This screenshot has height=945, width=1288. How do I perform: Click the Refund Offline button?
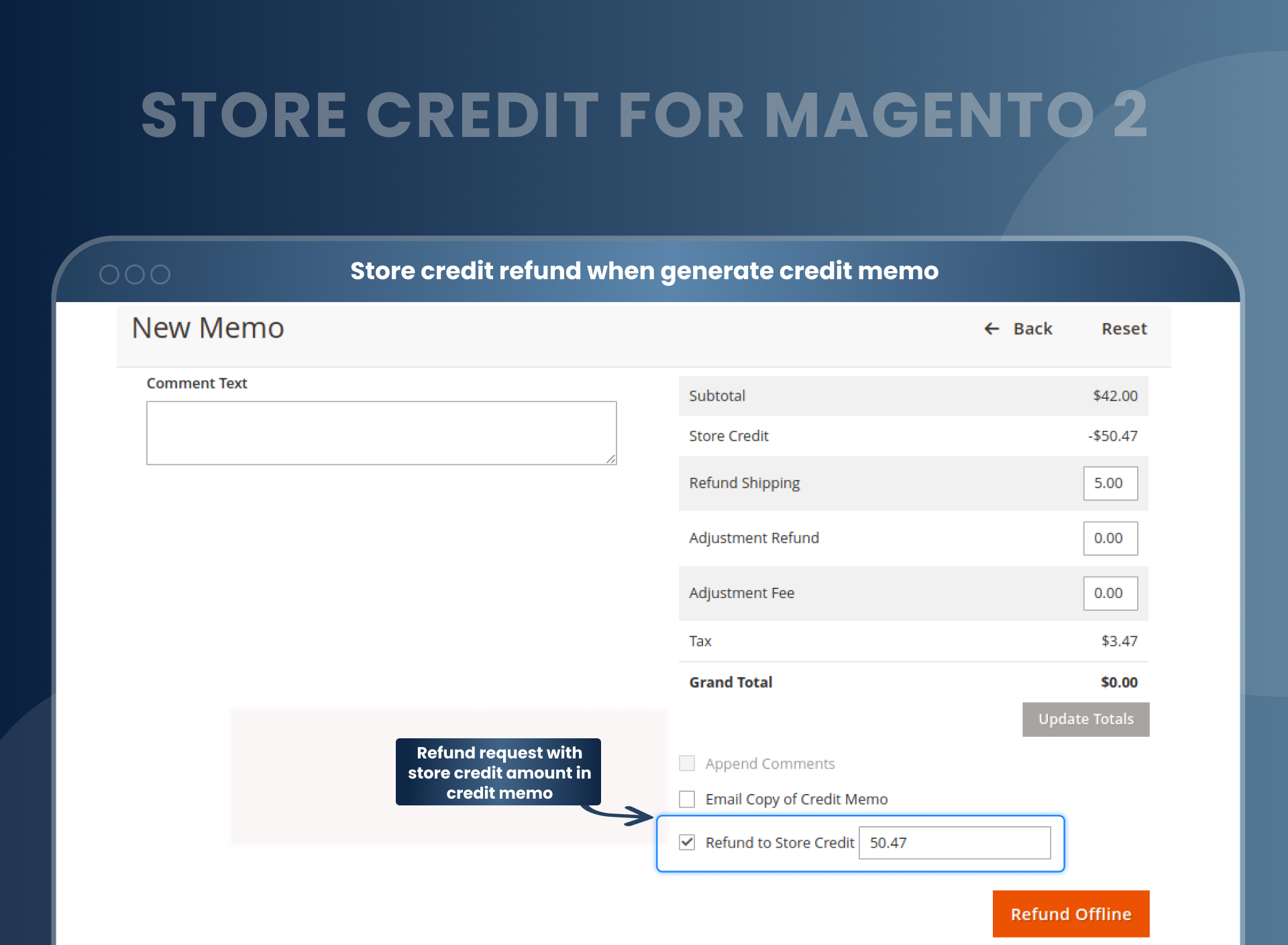pos(1071,913)
